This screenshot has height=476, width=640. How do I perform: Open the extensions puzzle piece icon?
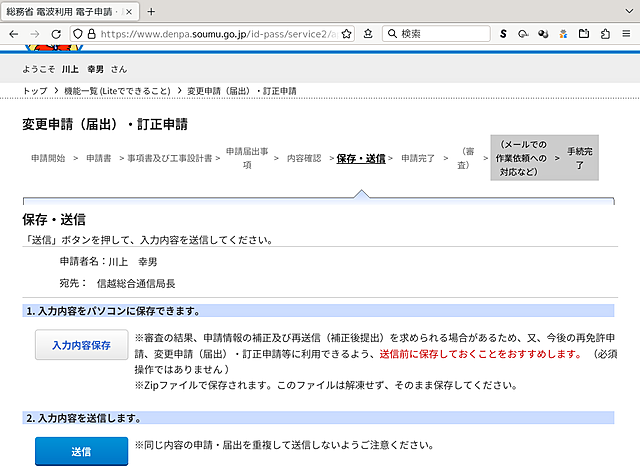[x=604, y=33]
